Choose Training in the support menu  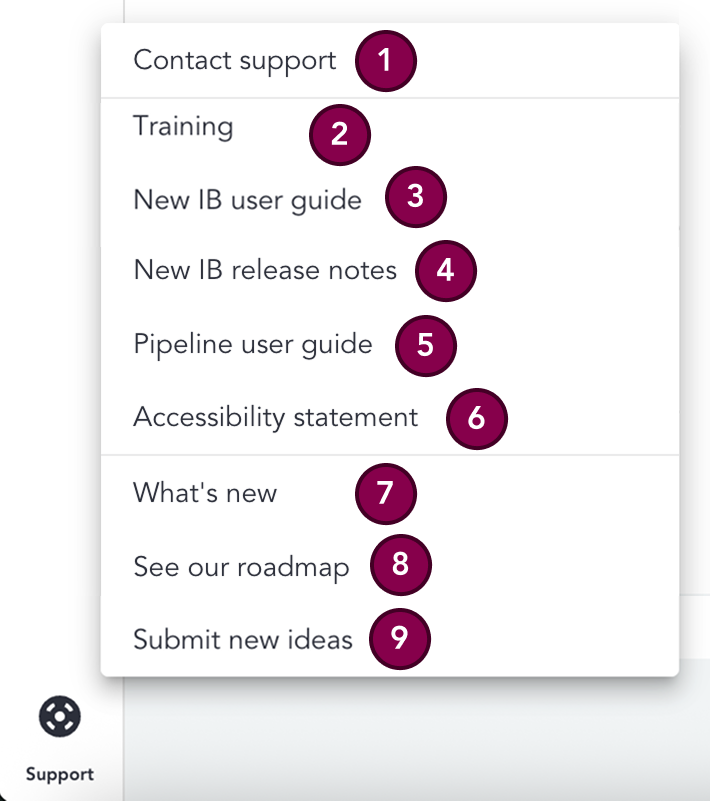183,126
